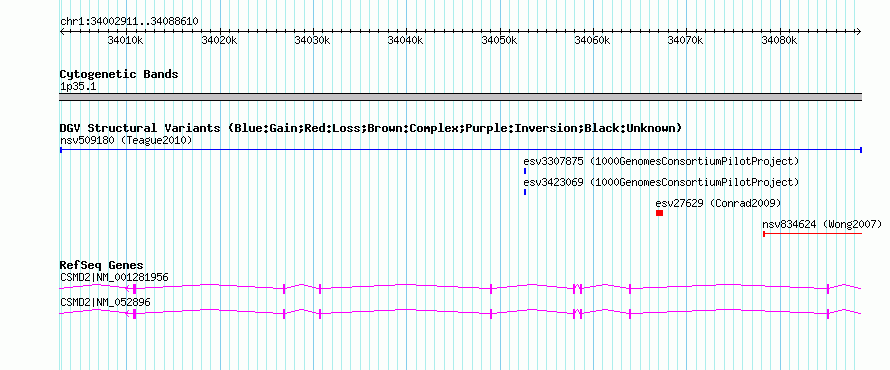Image resolution: width=890 pixels, height=370 pixels.
Task: Open variant nsv509180 (Teague2010) label
Action: point(126,140)
